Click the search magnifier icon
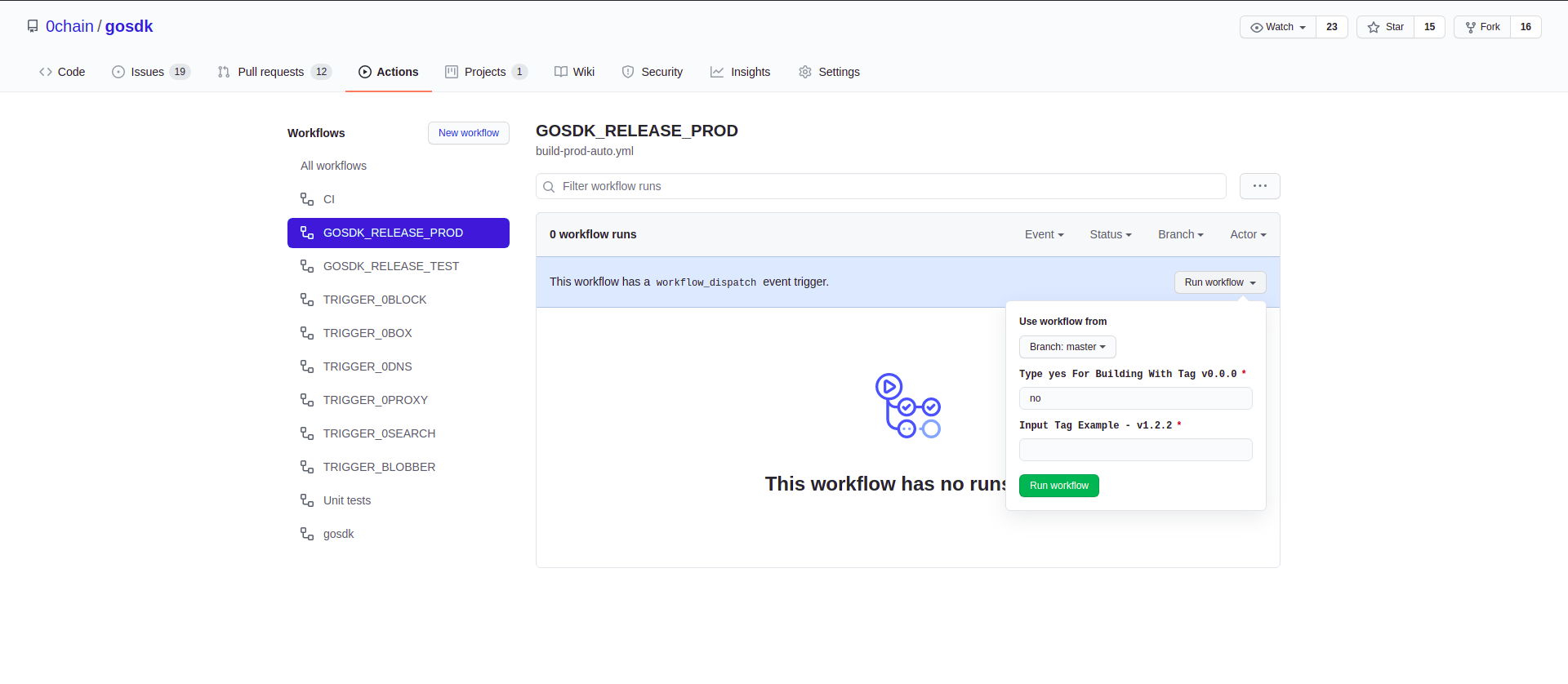The height and width of the screenshot is (684, 1568). [549, 187]
